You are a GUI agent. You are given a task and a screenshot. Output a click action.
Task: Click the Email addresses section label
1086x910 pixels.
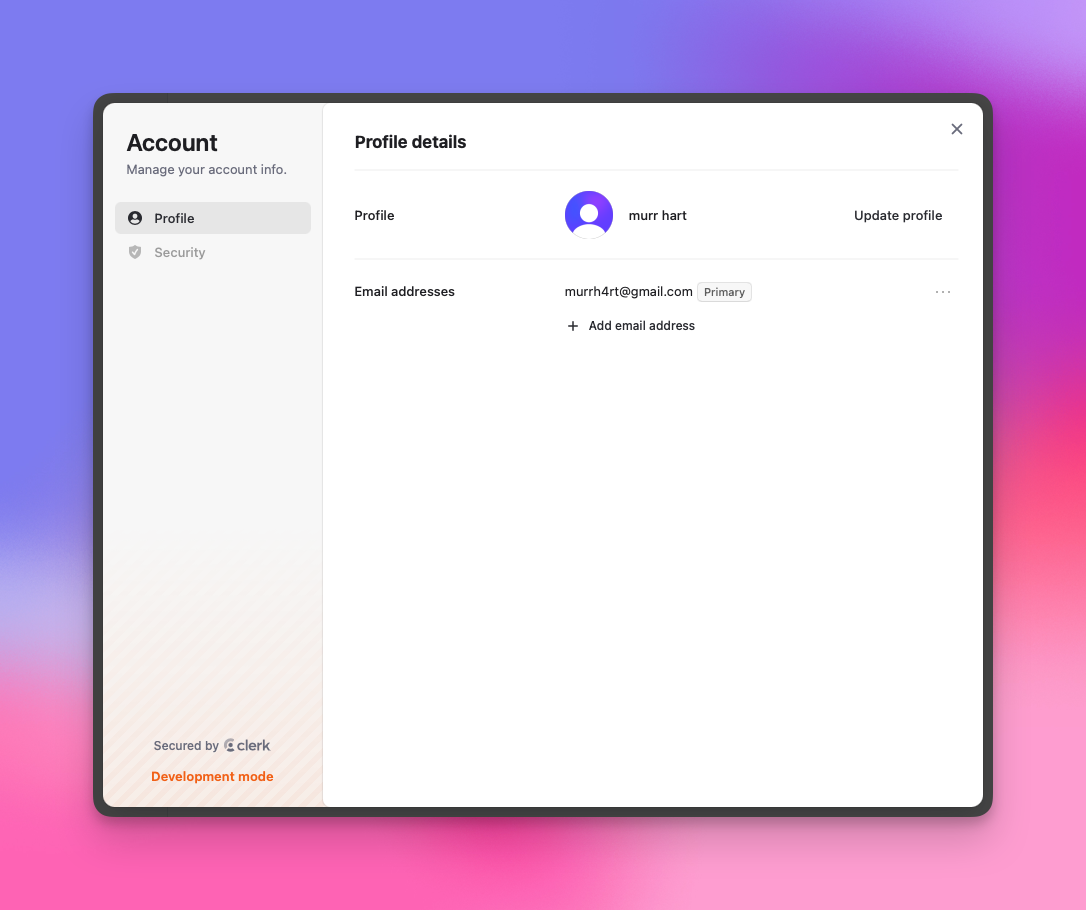point(404,292)
